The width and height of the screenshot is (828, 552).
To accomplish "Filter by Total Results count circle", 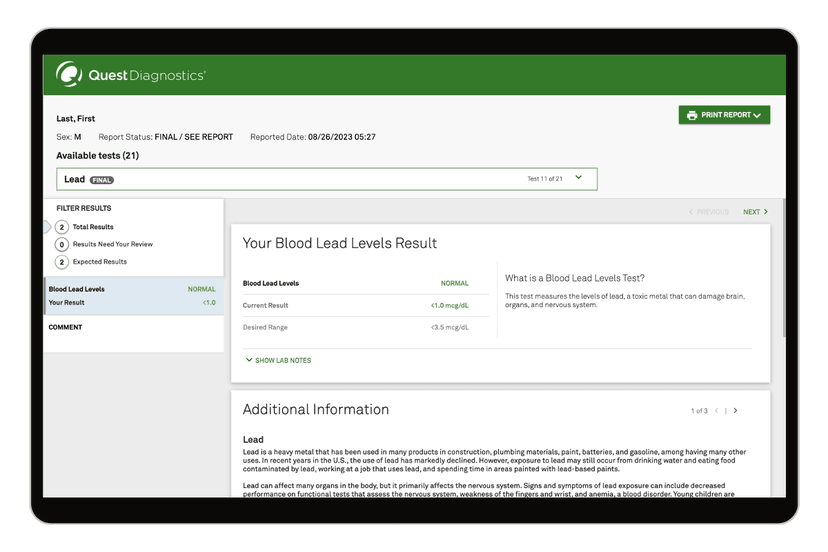I will point(62,227).
